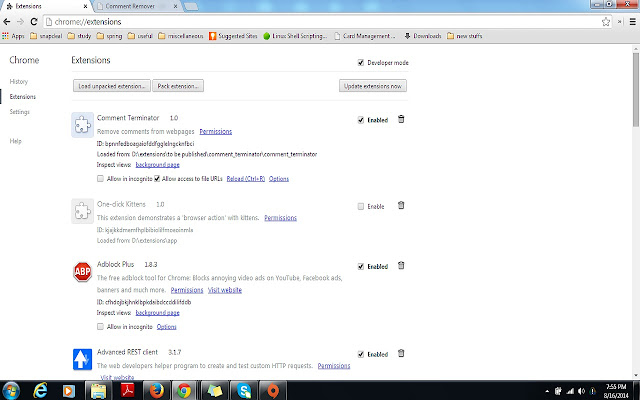The height and width of the screenshot is (400, 640).
Task: Open Comment Terminator Permissions link
Action: [x=216, y=131]
